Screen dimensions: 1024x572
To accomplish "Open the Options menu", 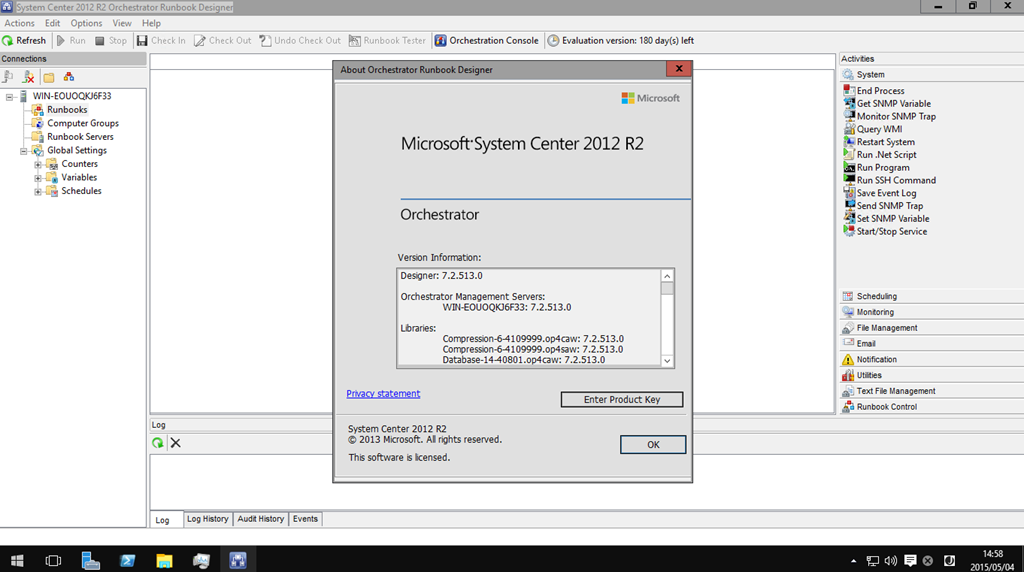I will (86, 23).
